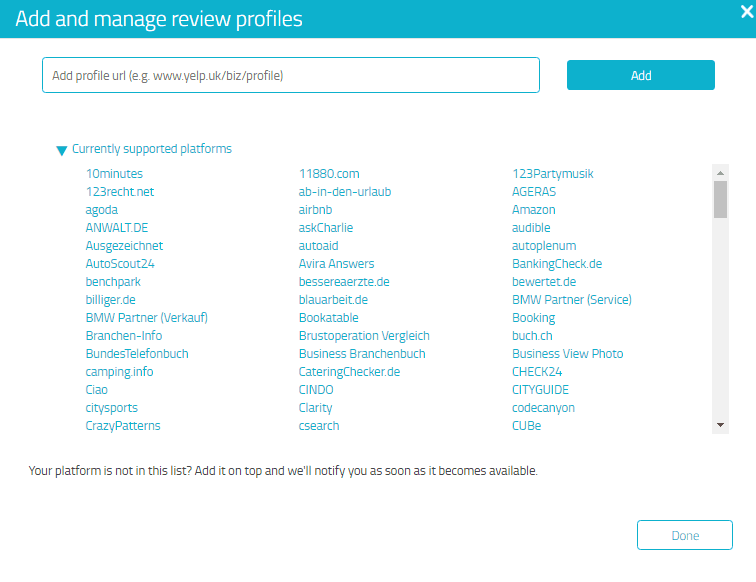Collapse Currently supported platforms triangle
The image size is (756, 582).
pyautogui.click(x=61, y=150)
